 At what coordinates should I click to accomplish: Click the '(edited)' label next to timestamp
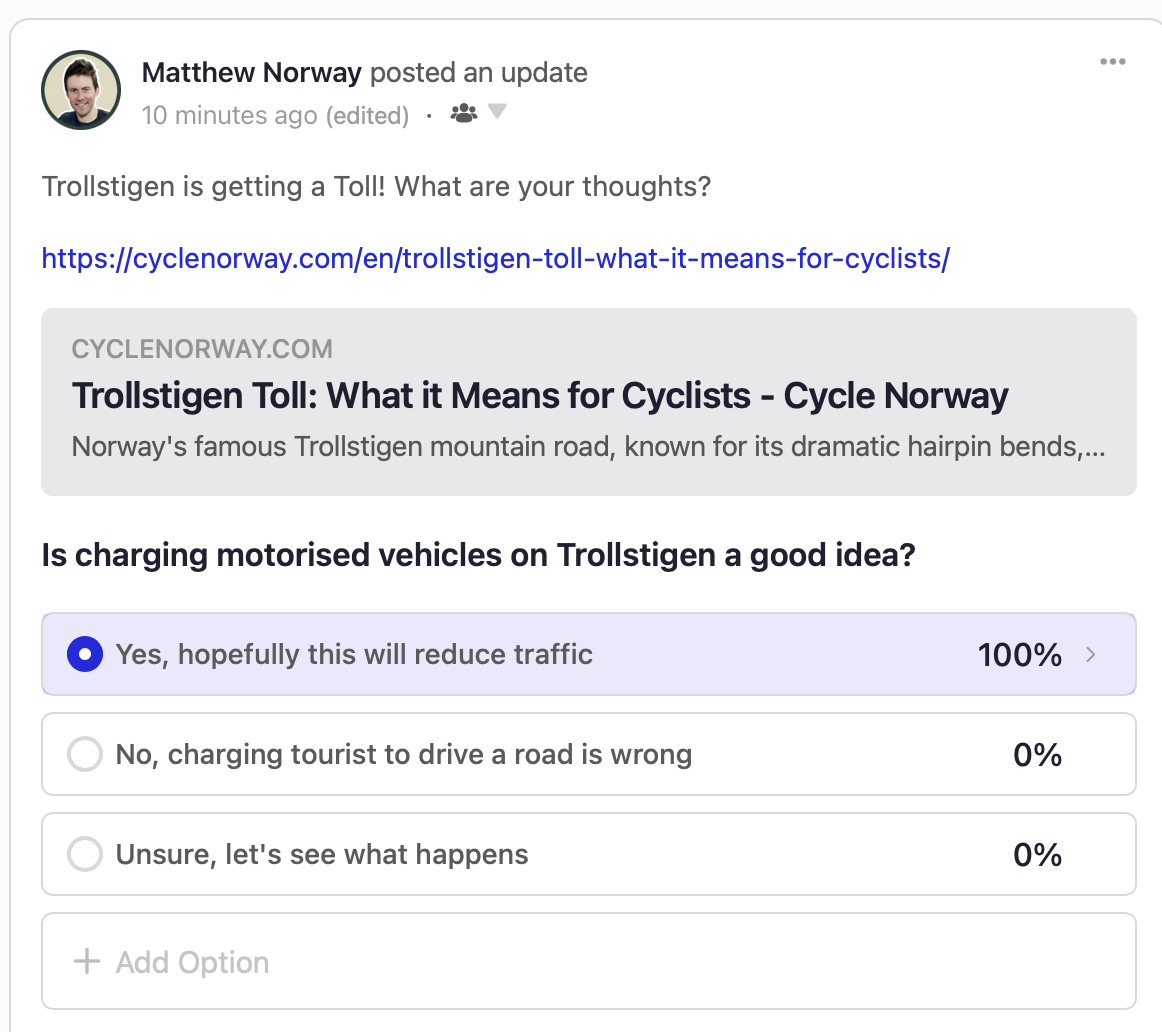click(367, 116)
